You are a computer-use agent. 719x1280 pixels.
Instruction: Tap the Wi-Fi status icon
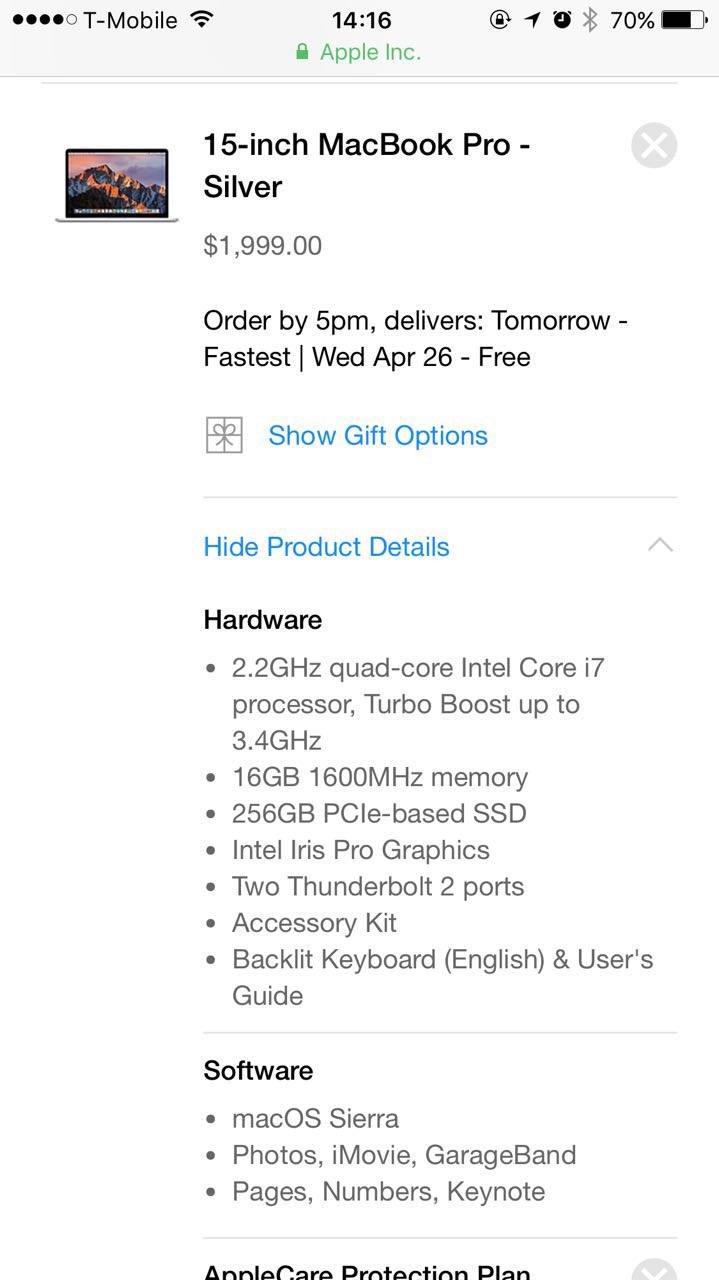pos(202,20)
